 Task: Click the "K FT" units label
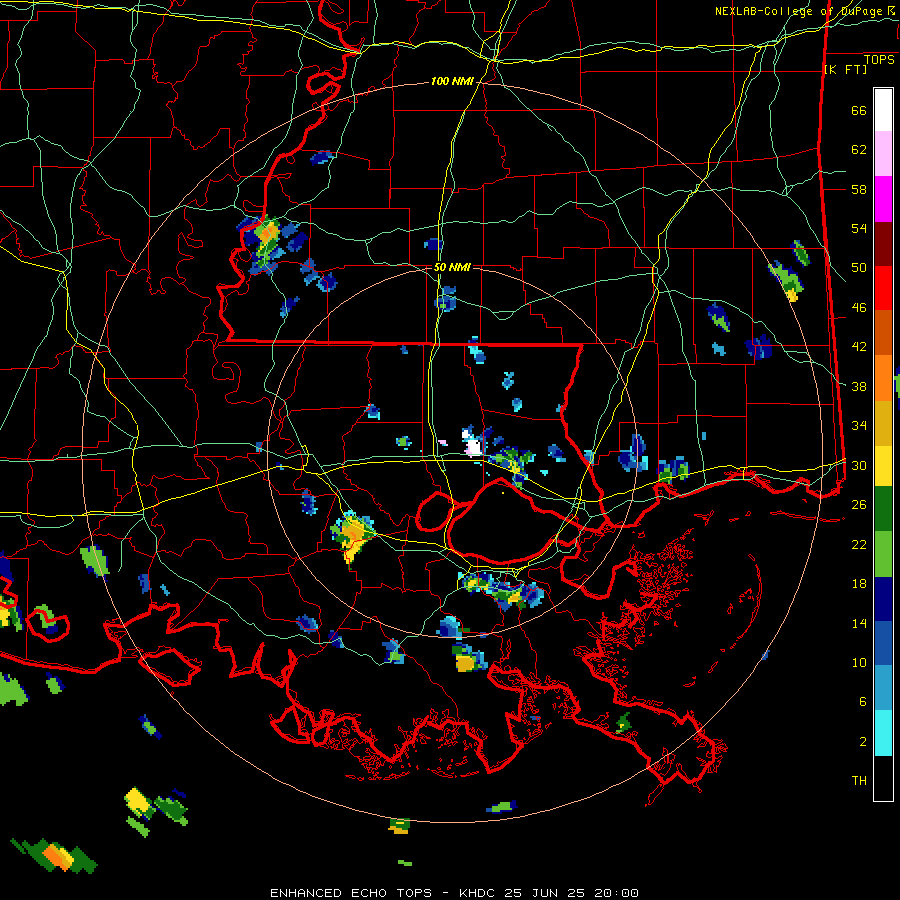(x=845, y=69)
